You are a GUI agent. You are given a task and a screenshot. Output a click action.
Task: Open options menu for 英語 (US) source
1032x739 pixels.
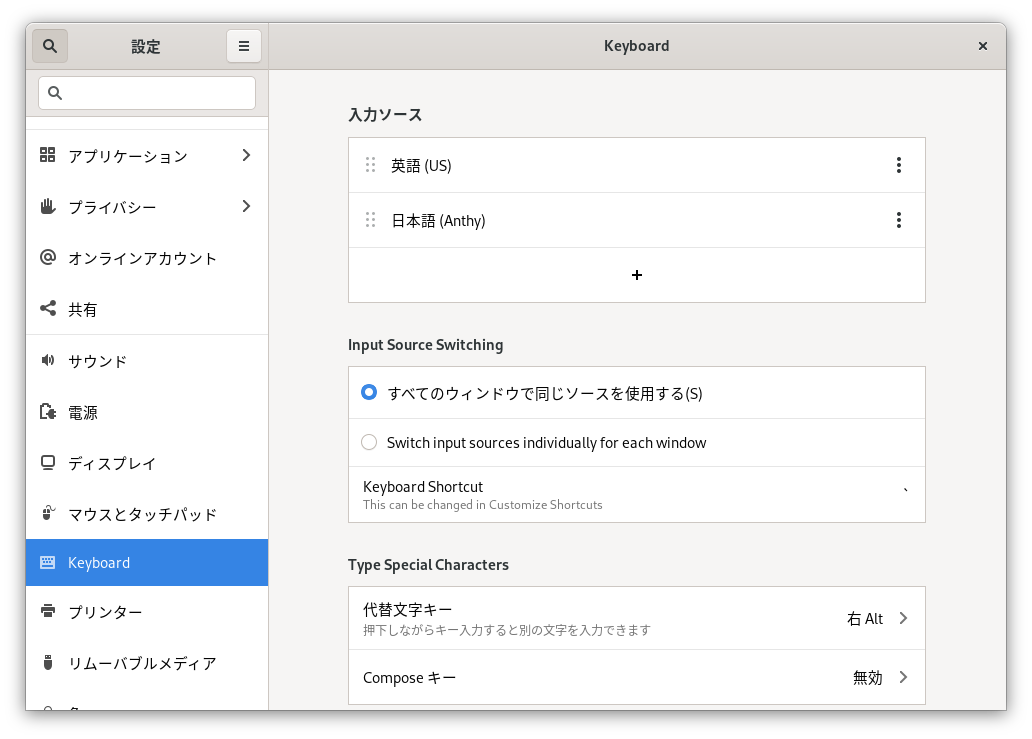coord(898,165)
